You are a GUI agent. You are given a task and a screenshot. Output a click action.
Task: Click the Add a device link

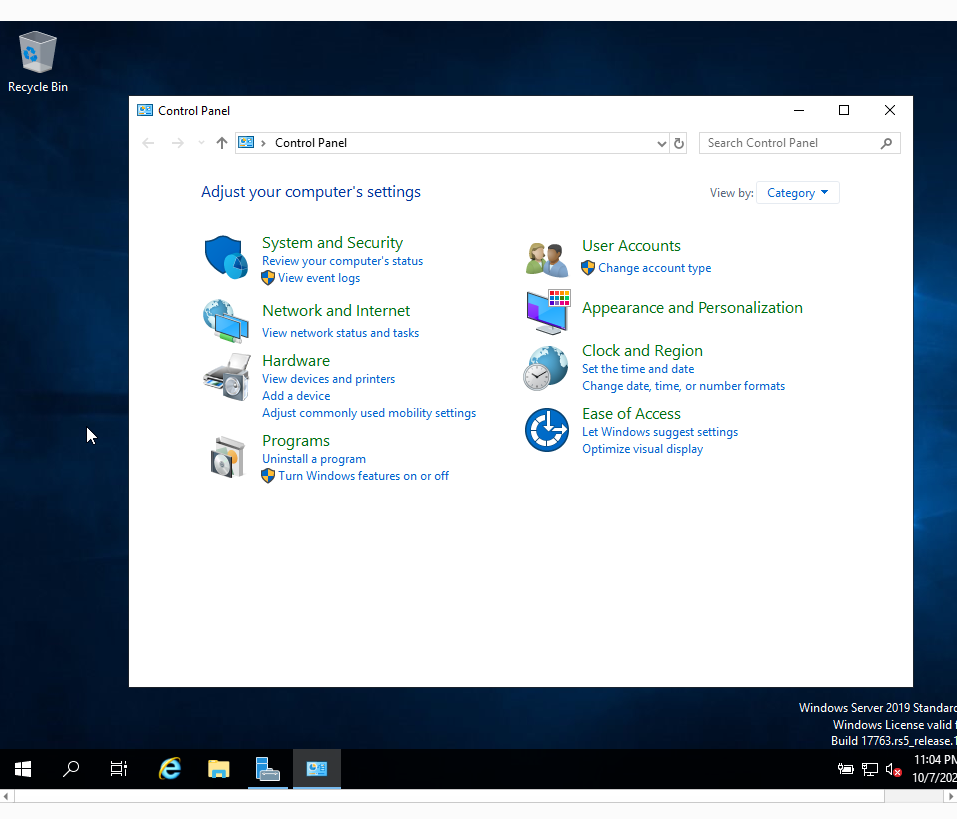tap(296, 396)
